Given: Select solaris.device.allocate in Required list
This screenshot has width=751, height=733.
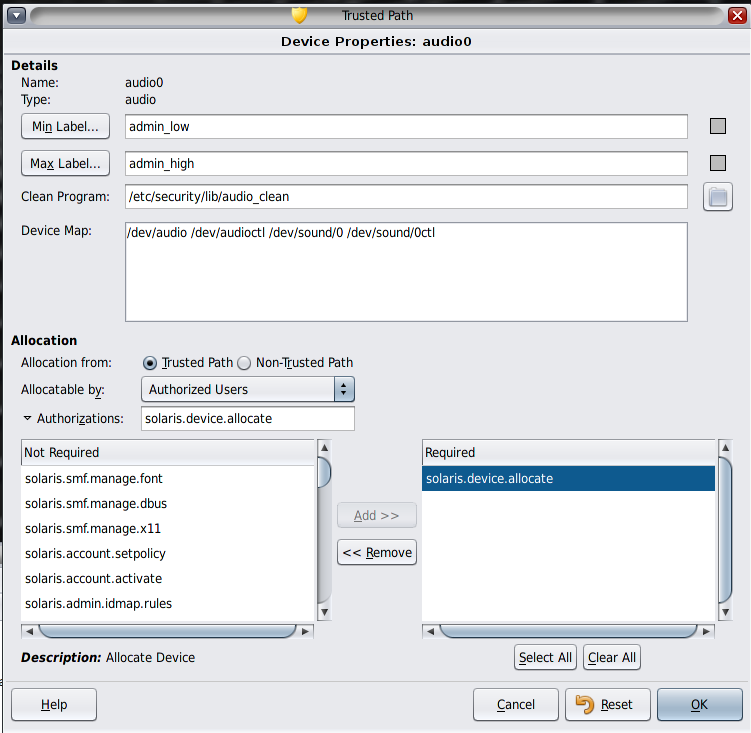Looking at the screenshot, I should [569, 479].
